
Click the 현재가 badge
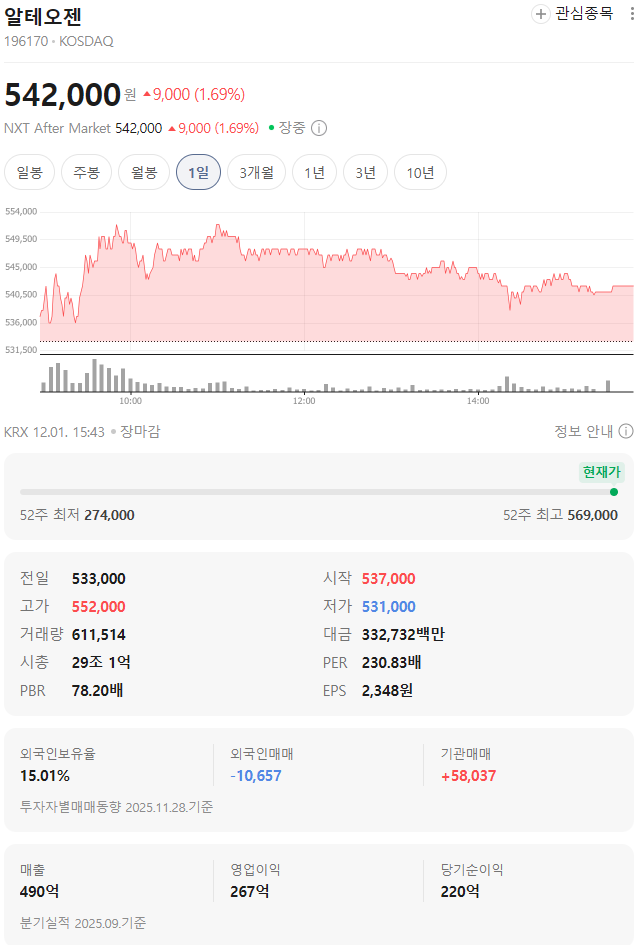point(602,472)
